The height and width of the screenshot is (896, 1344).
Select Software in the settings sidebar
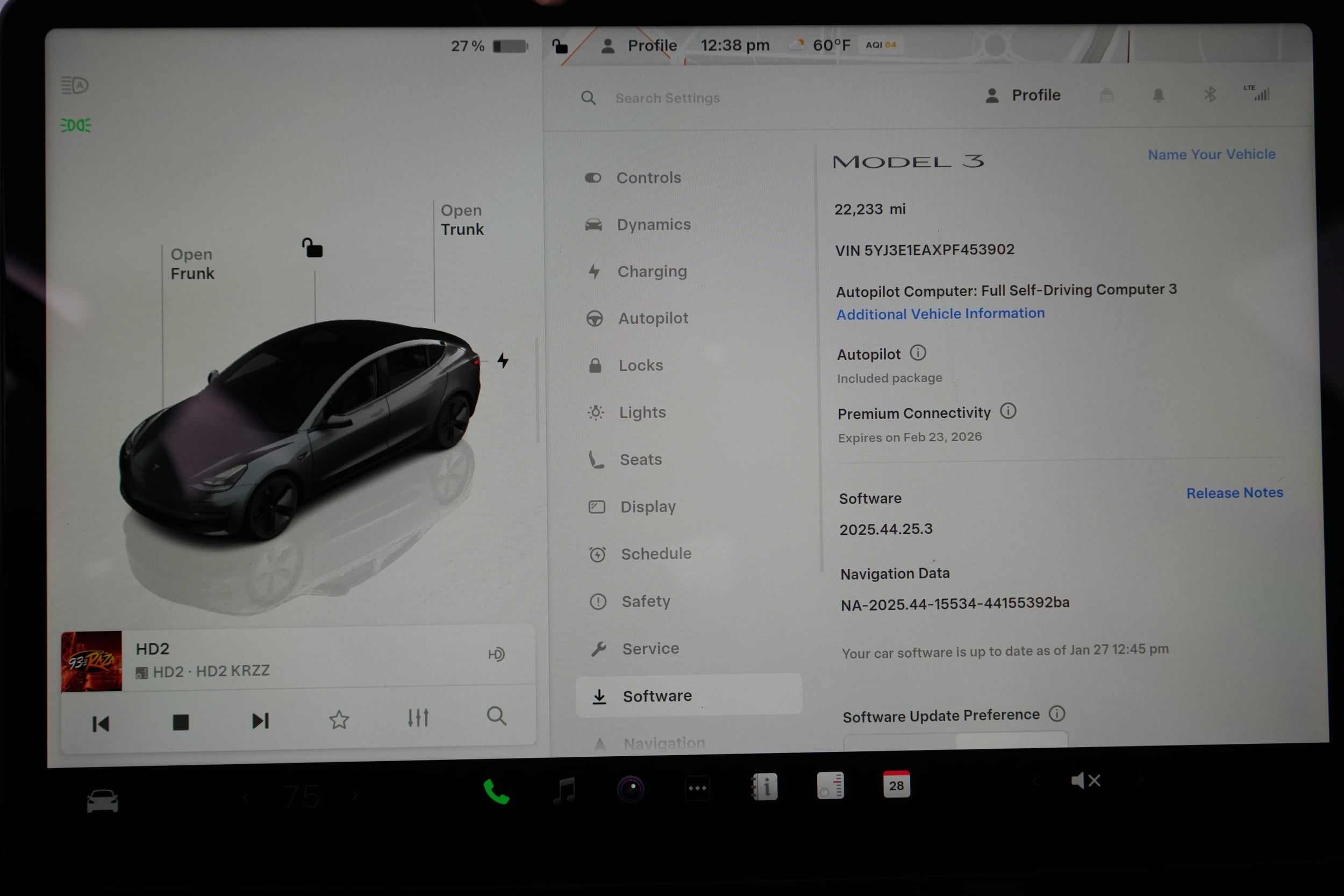click(657, 696)
